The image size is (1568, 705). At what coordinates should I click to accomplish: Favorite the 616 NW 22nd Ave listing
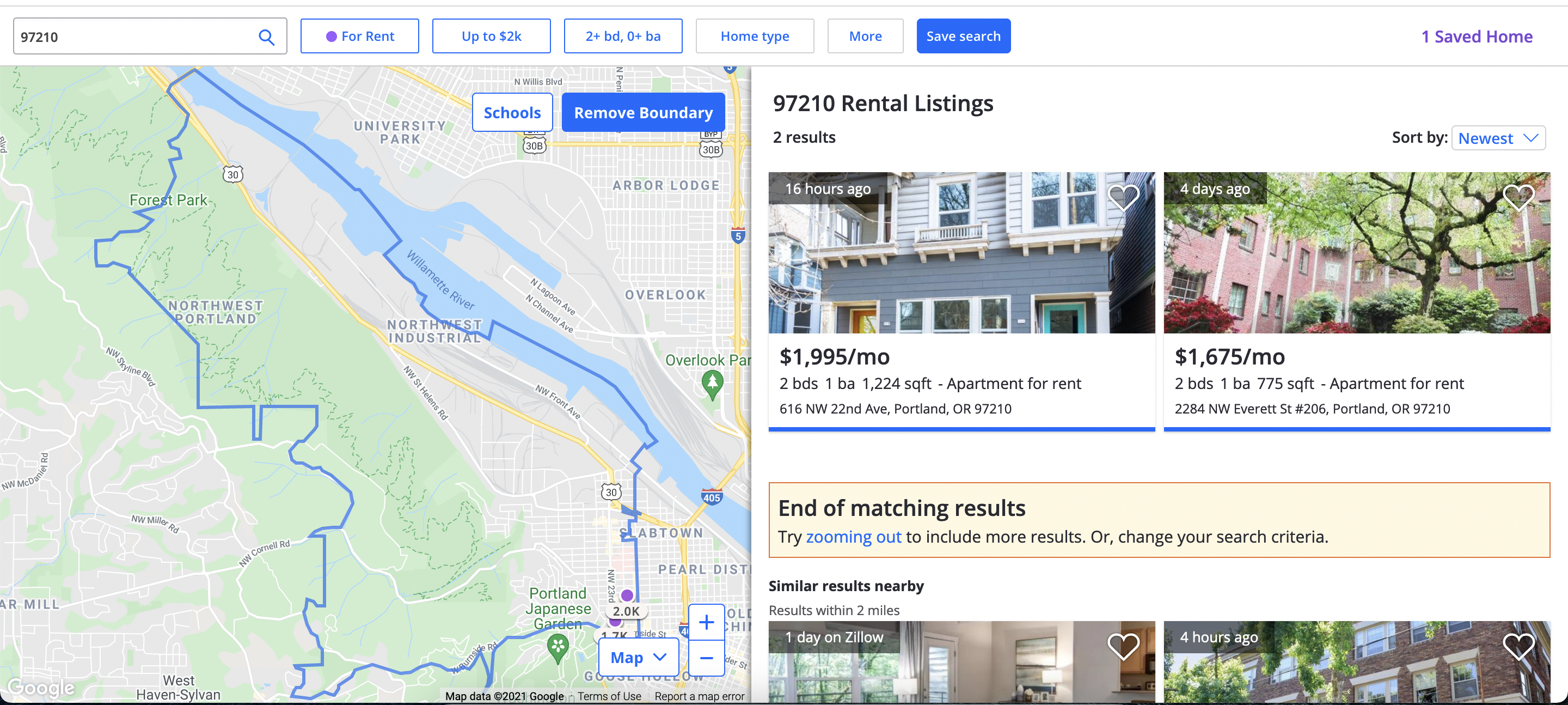pyautogui.click(x=1123, y=197)
